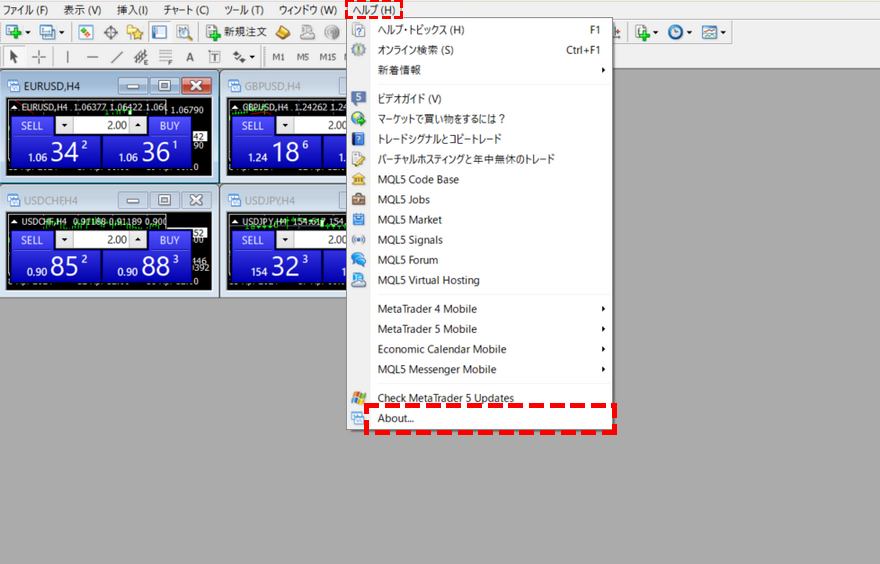
Task: Click SELL on the USDCHF chart
Action: coord(32,240)
